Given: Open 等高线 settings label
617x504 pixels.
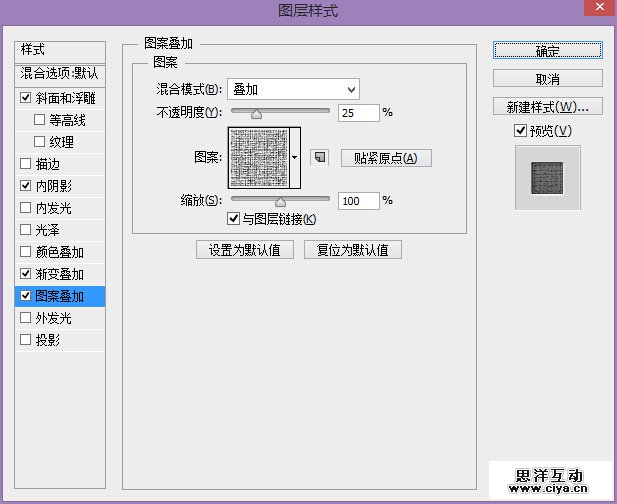Looking at the screenshot, I should 67,120.
